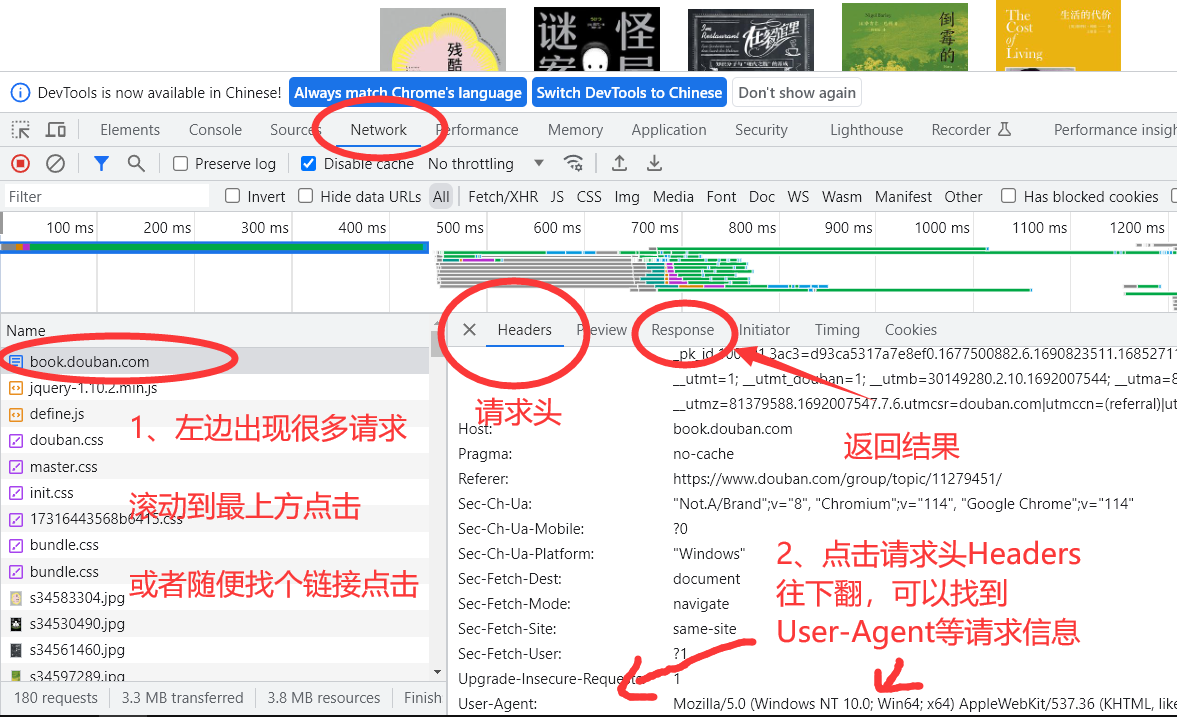Screen dimensions: 1177x717
Task: Check Has blocked cookies checkbox
Action: click(x=1009, y=196)
